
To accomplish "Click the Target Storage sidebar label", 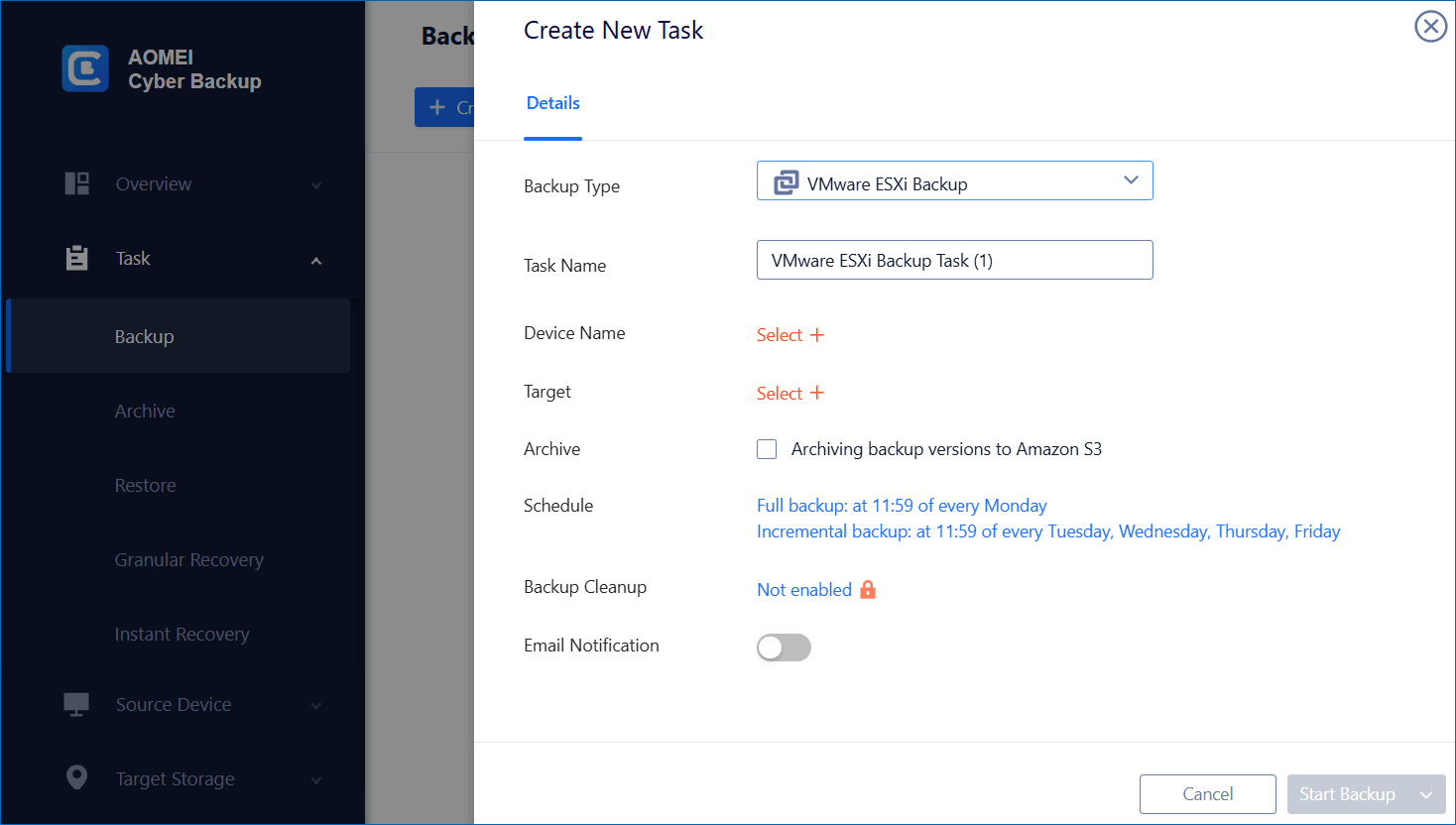I will [175, 778].
